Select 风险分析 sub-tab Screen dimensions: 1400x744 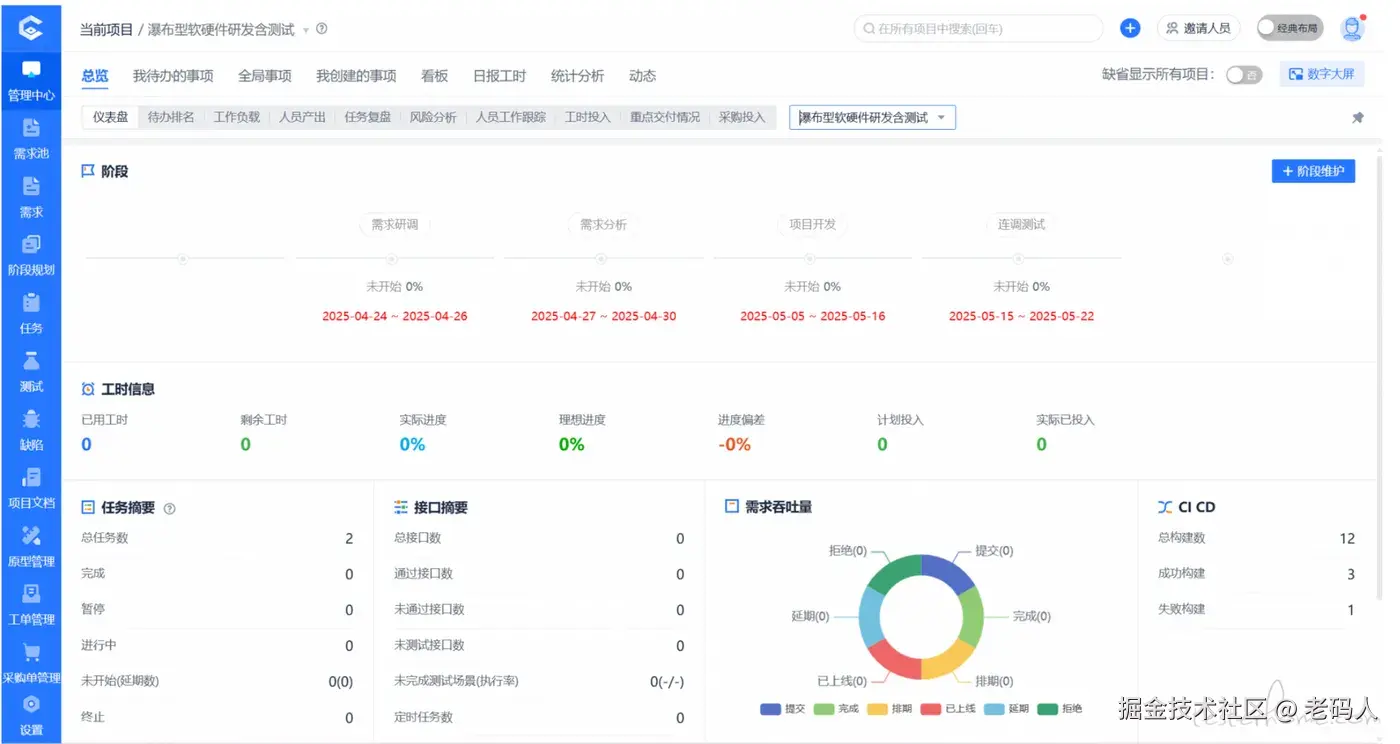(x=433, y=118)
